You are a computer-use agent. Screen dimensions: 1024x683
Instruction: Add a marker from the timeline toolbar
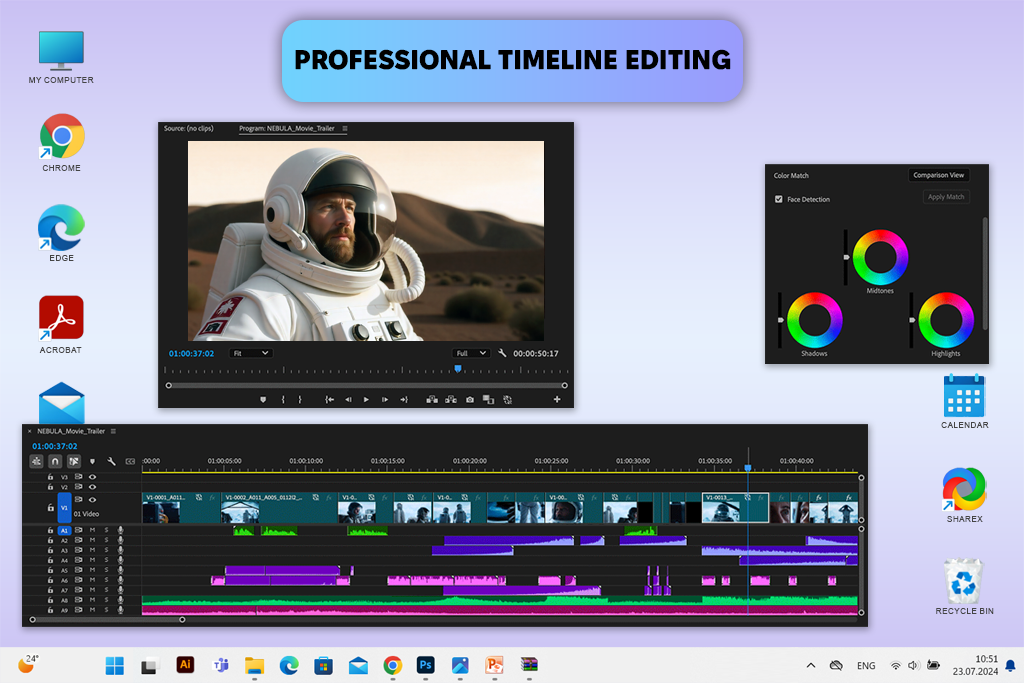pyautogui.click(x=92, y=462)
